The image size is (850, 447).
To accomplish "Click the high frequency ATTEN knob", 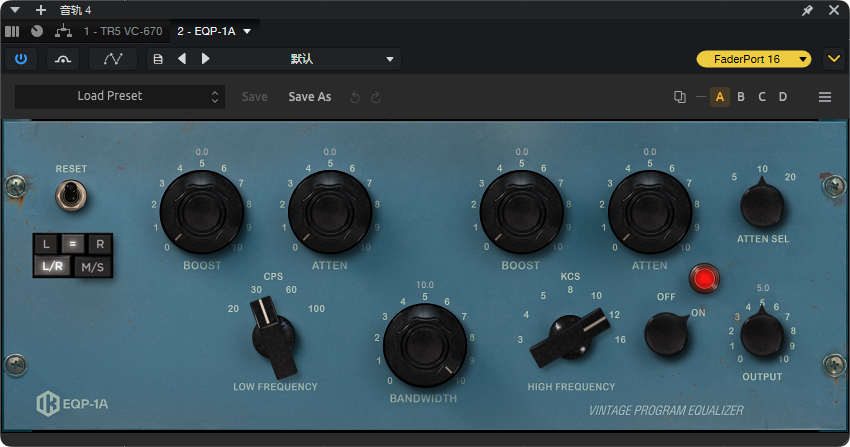I will [649, 212].
